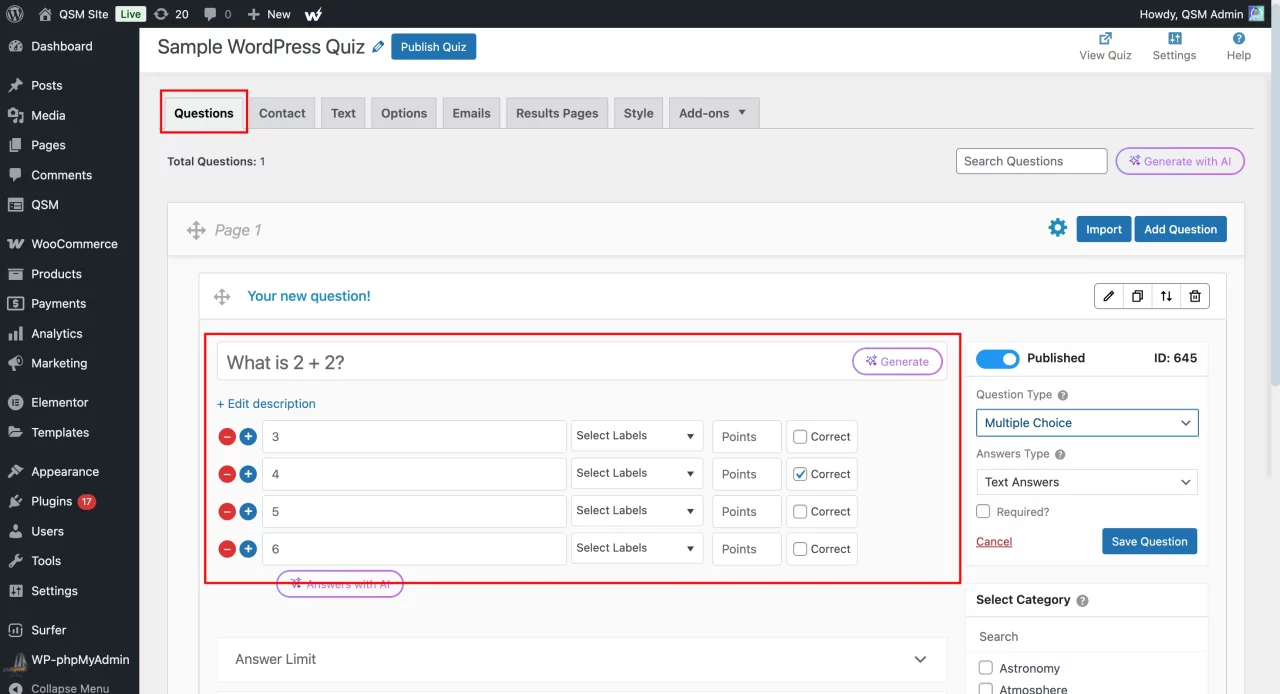Toggle the Published switch off
The height and width of the screenshot is (694, 1280).
997,358
